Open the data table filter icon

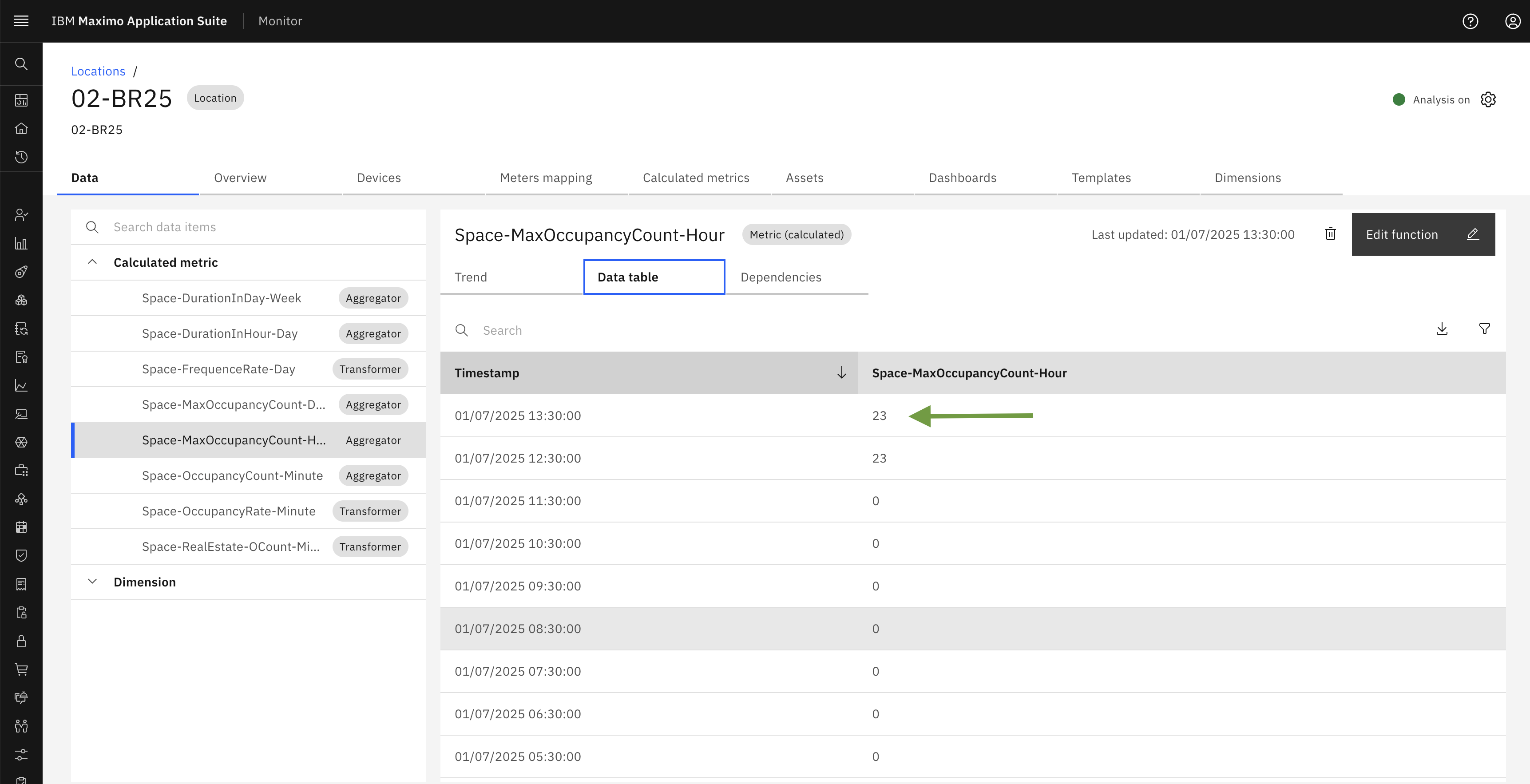point(1484,329)
